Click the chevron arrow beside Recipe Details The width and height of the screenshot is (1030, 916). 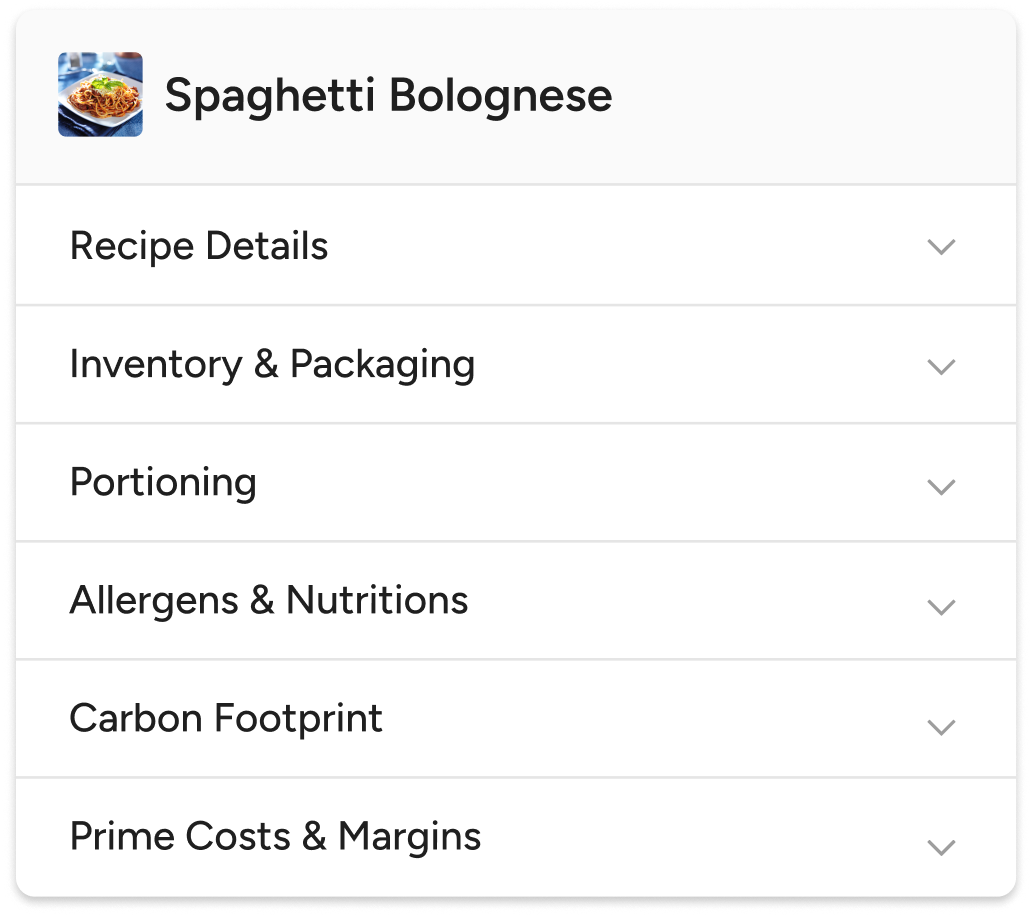tap(941, 246)
